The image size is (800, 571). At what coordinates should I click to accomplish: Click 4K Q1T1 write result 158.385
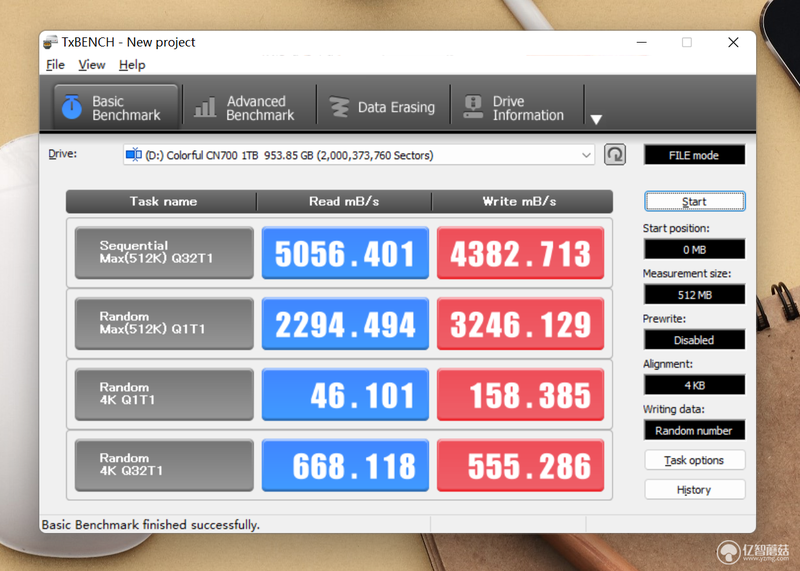pyautogui.click(x=520, y=394)
